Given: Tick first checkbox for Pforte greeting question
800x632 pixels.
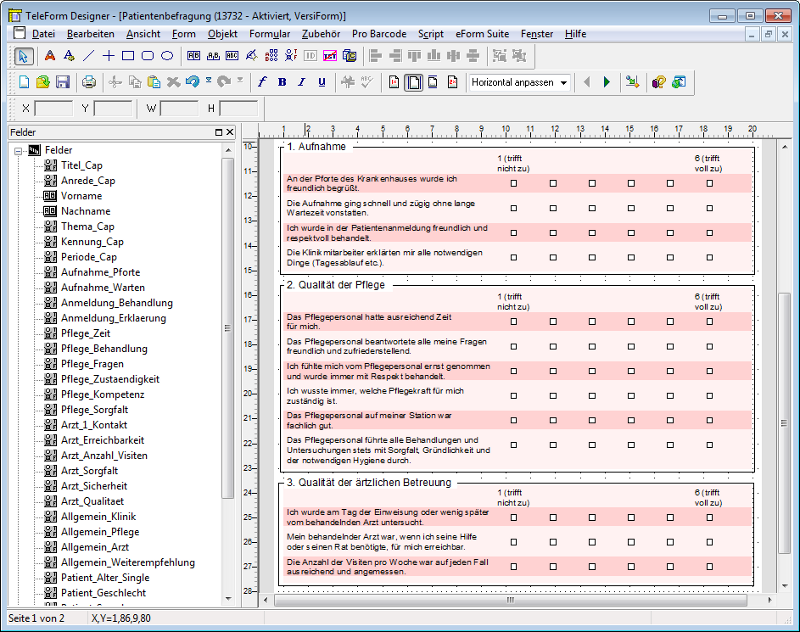Looking at the screenshot, I should 514,183.
